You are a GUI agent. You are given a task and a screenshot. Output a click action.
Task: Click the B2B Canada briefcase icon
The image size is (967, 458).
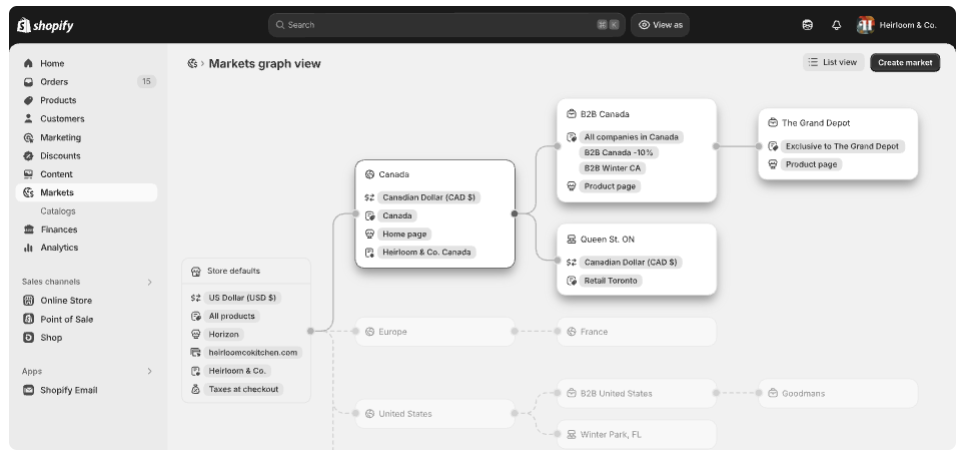click(x=571, y=114)
